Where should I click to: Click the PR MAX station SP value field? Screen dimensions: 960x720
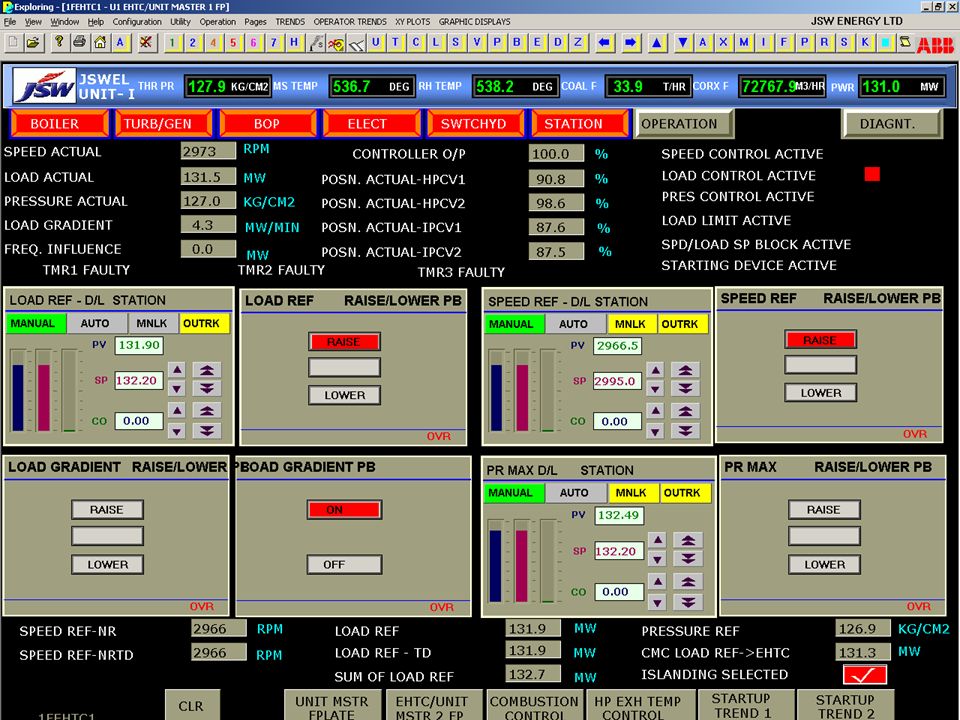coord(619,551)
